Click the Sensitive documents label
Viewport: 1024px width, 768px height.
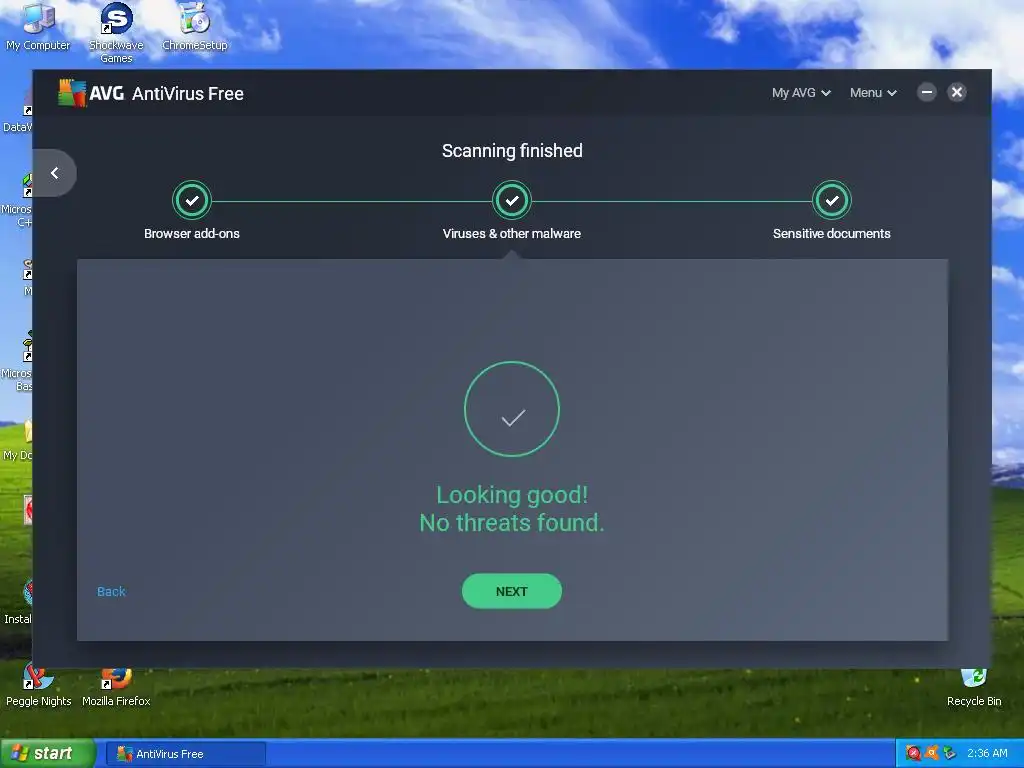coord(831,234)
